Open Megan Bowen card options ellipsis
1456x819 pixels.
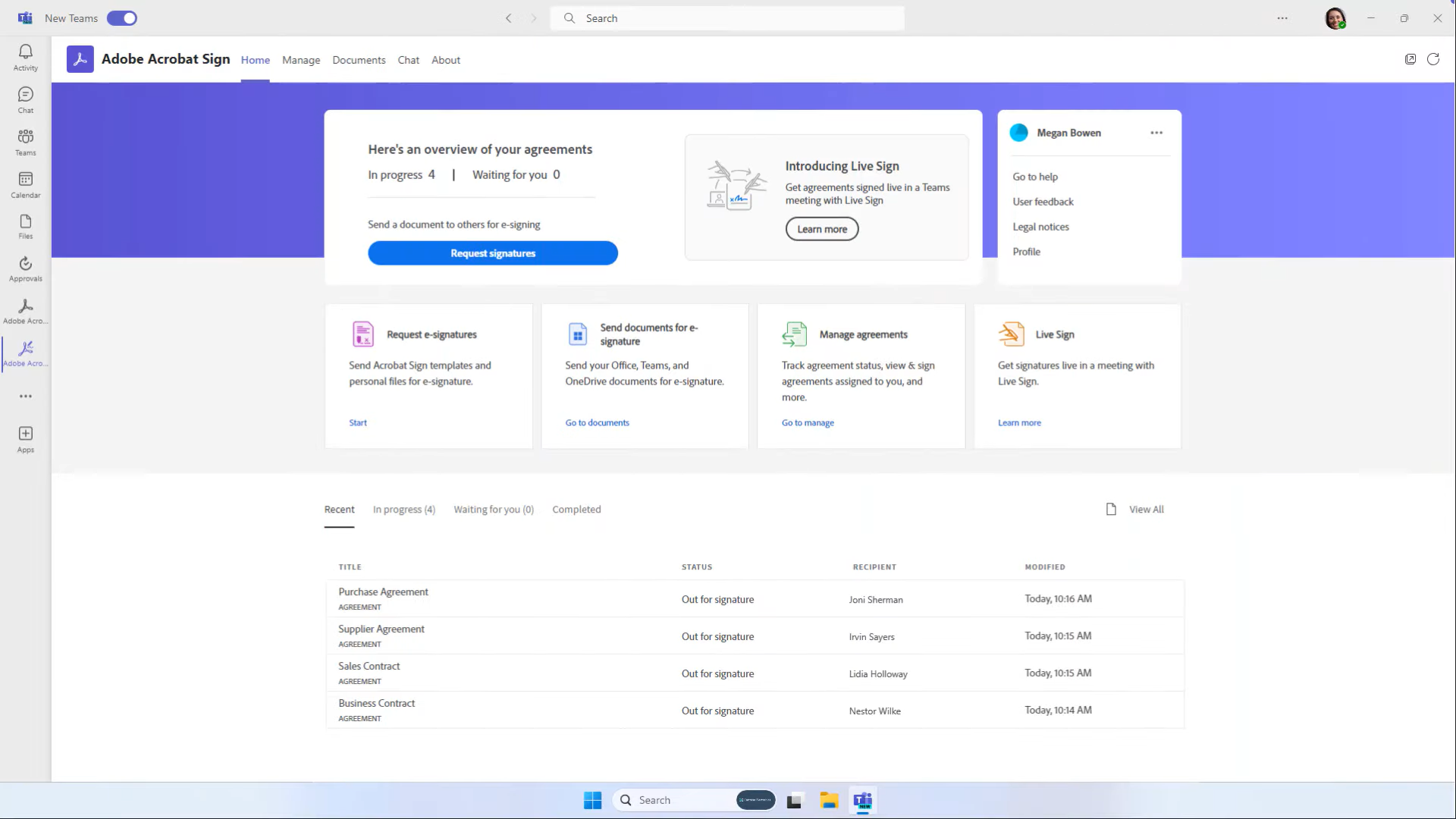[1156, 133]
